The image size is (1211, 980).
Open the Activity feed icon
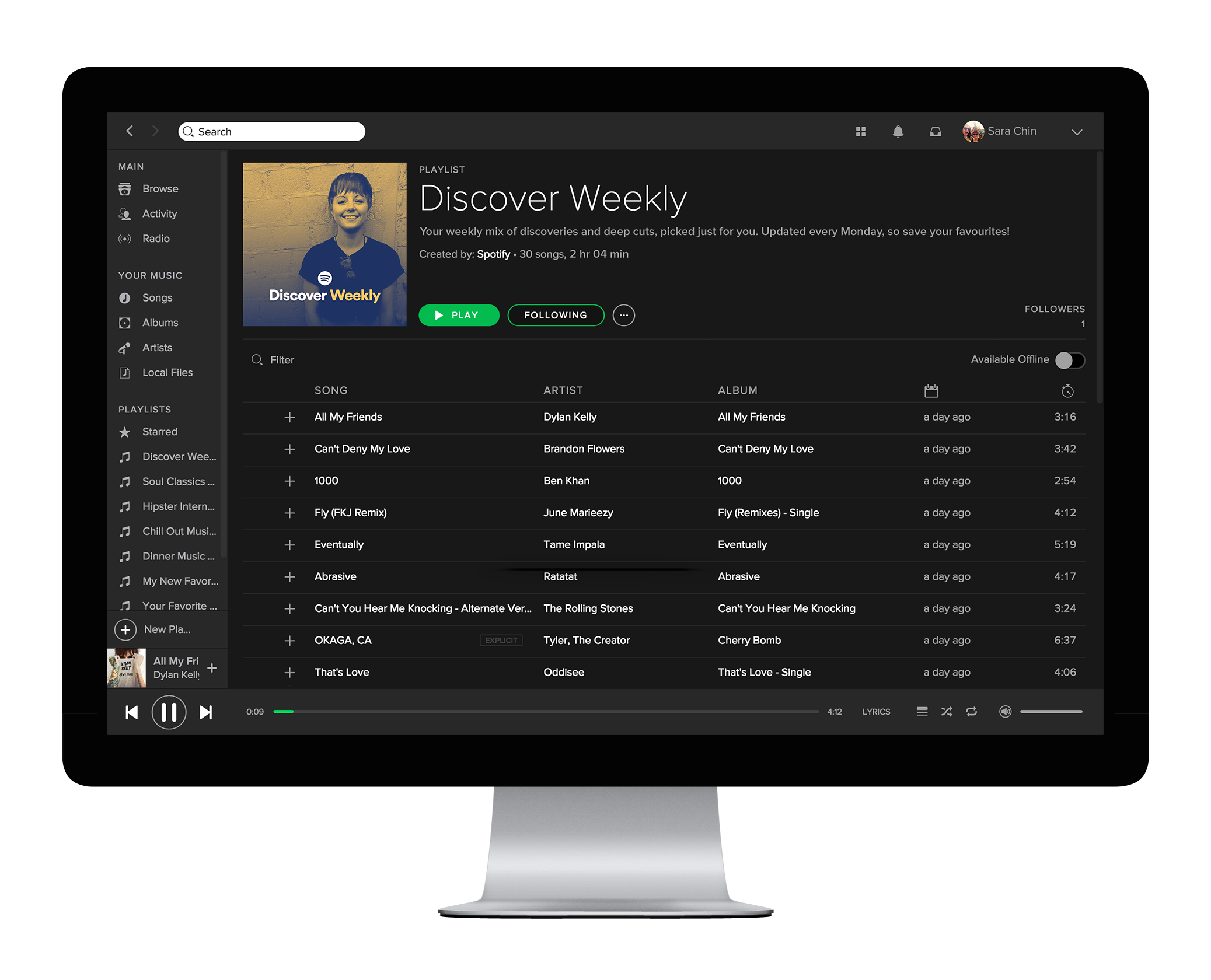[x=125, y=213]
